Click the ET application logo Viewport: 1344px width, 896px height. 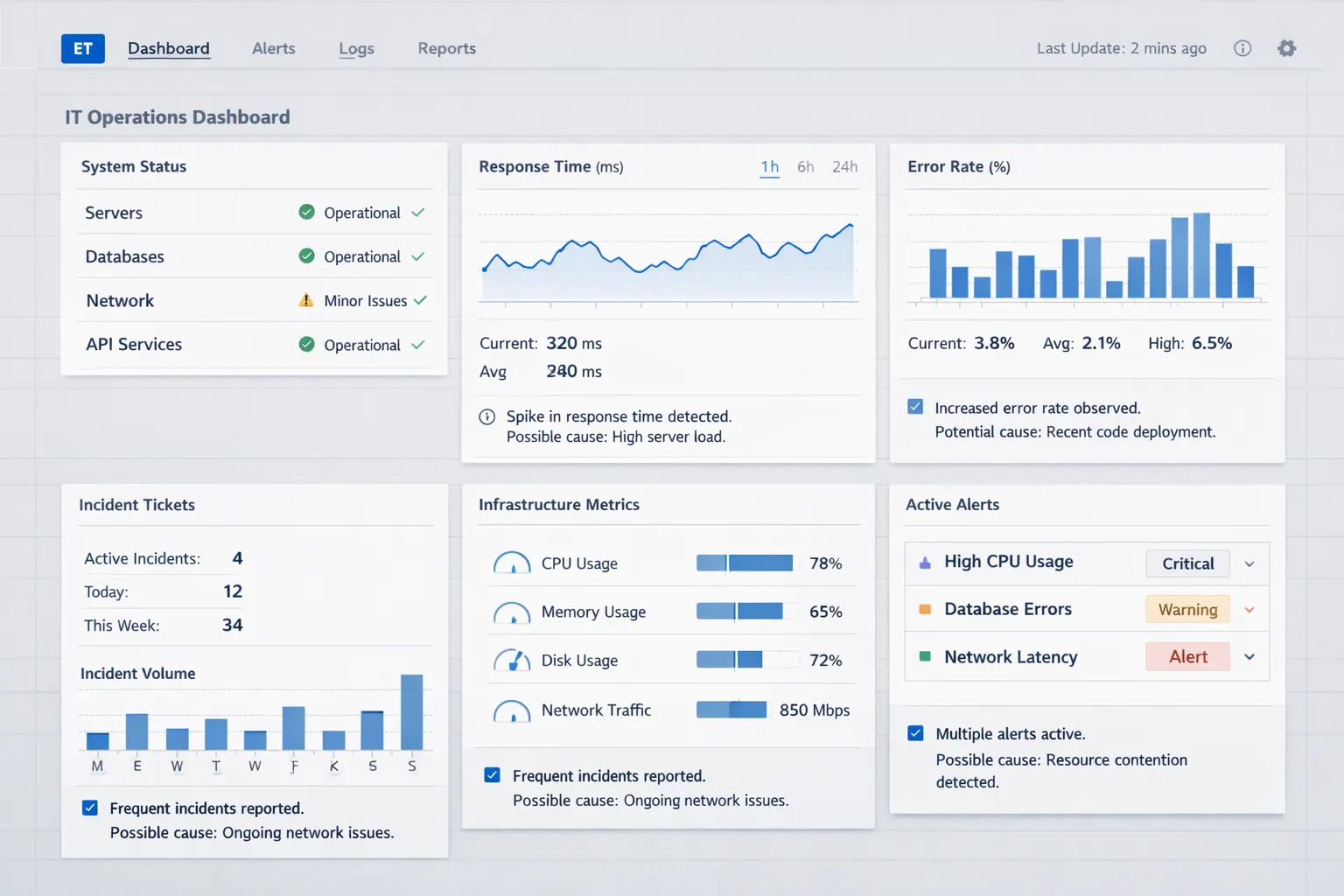(82, 48)
